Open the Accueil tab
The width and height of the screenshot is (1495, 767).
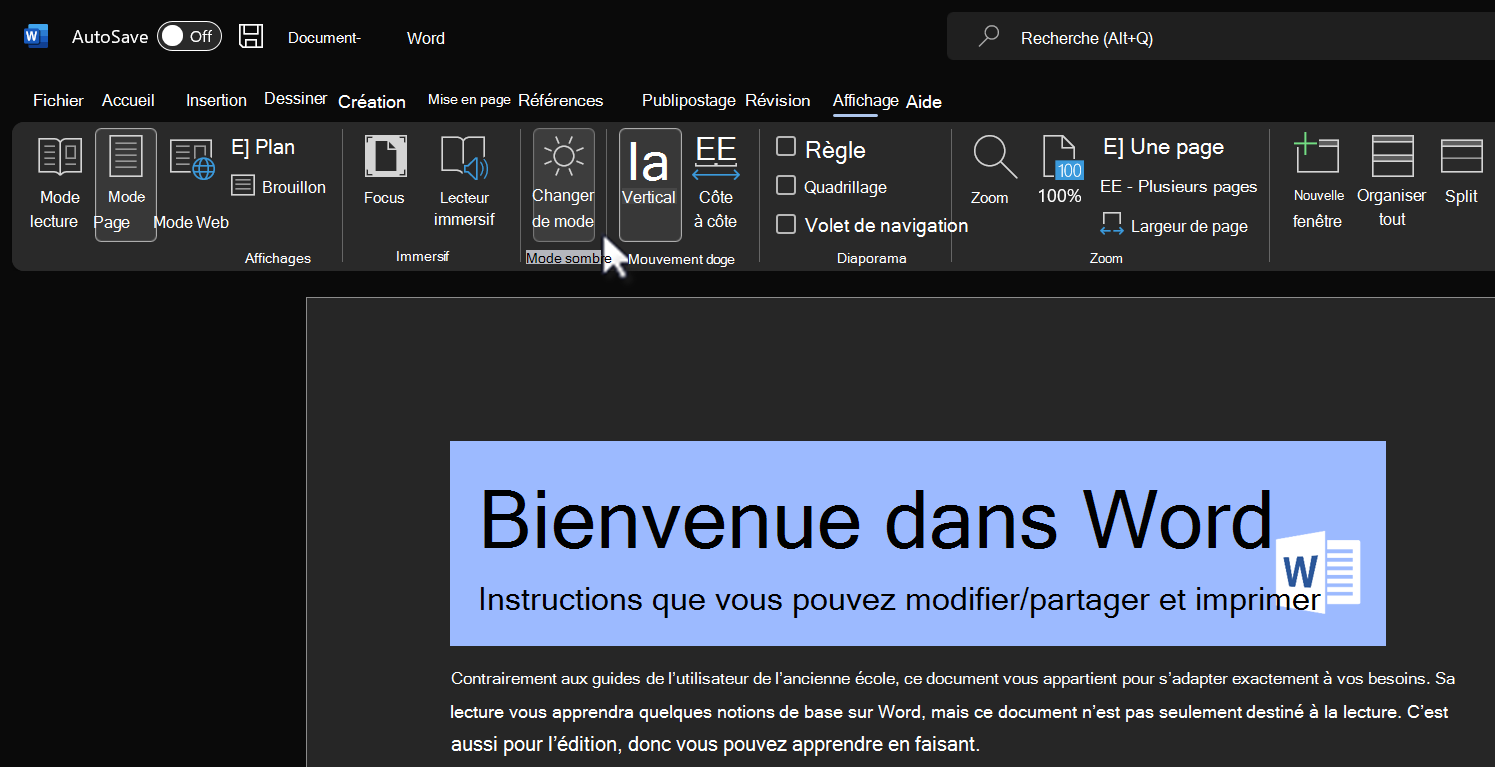coord(128,100)
